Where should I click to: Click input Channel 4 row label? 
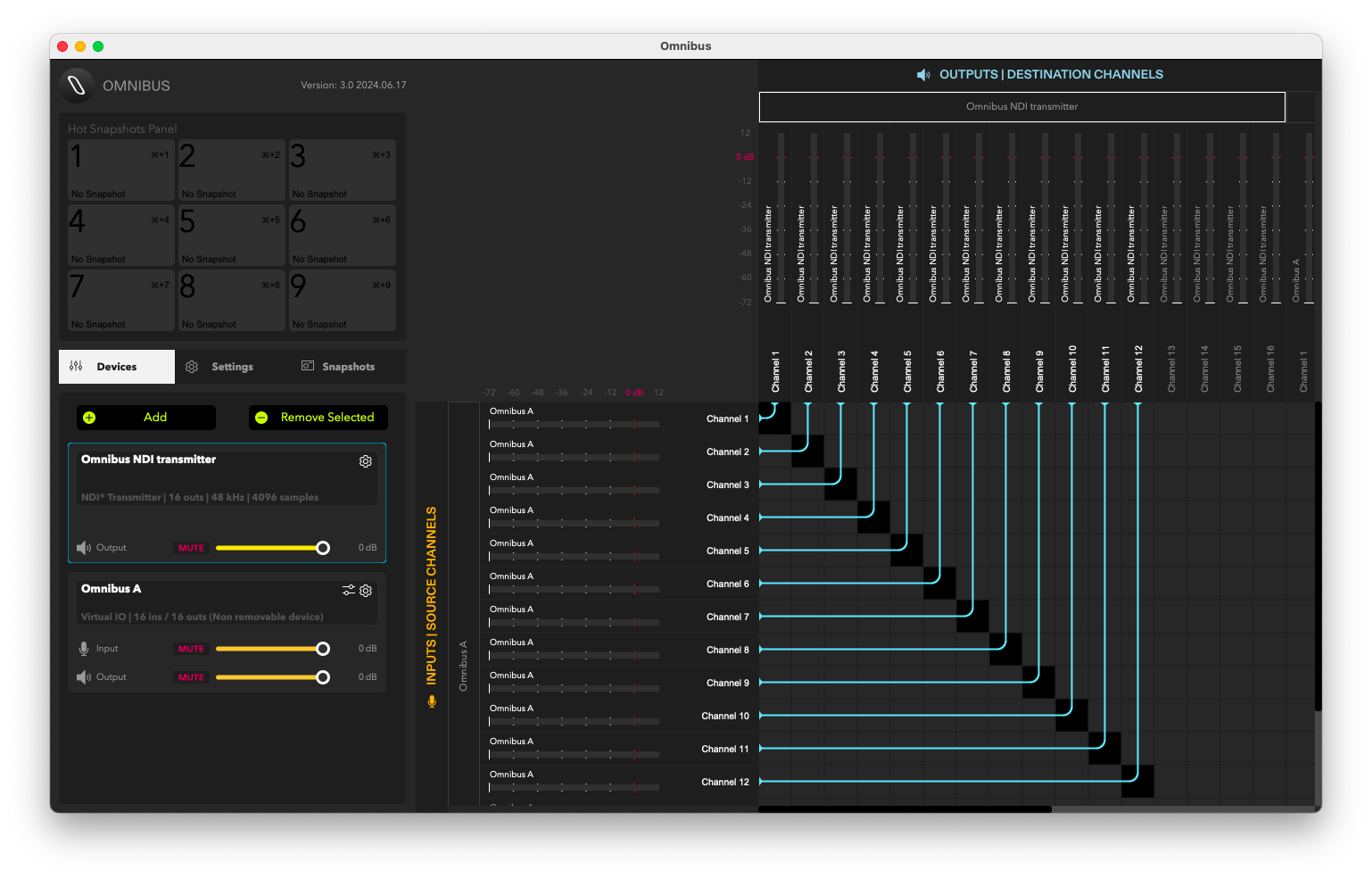pyautogui.click(x=728, y=518)
